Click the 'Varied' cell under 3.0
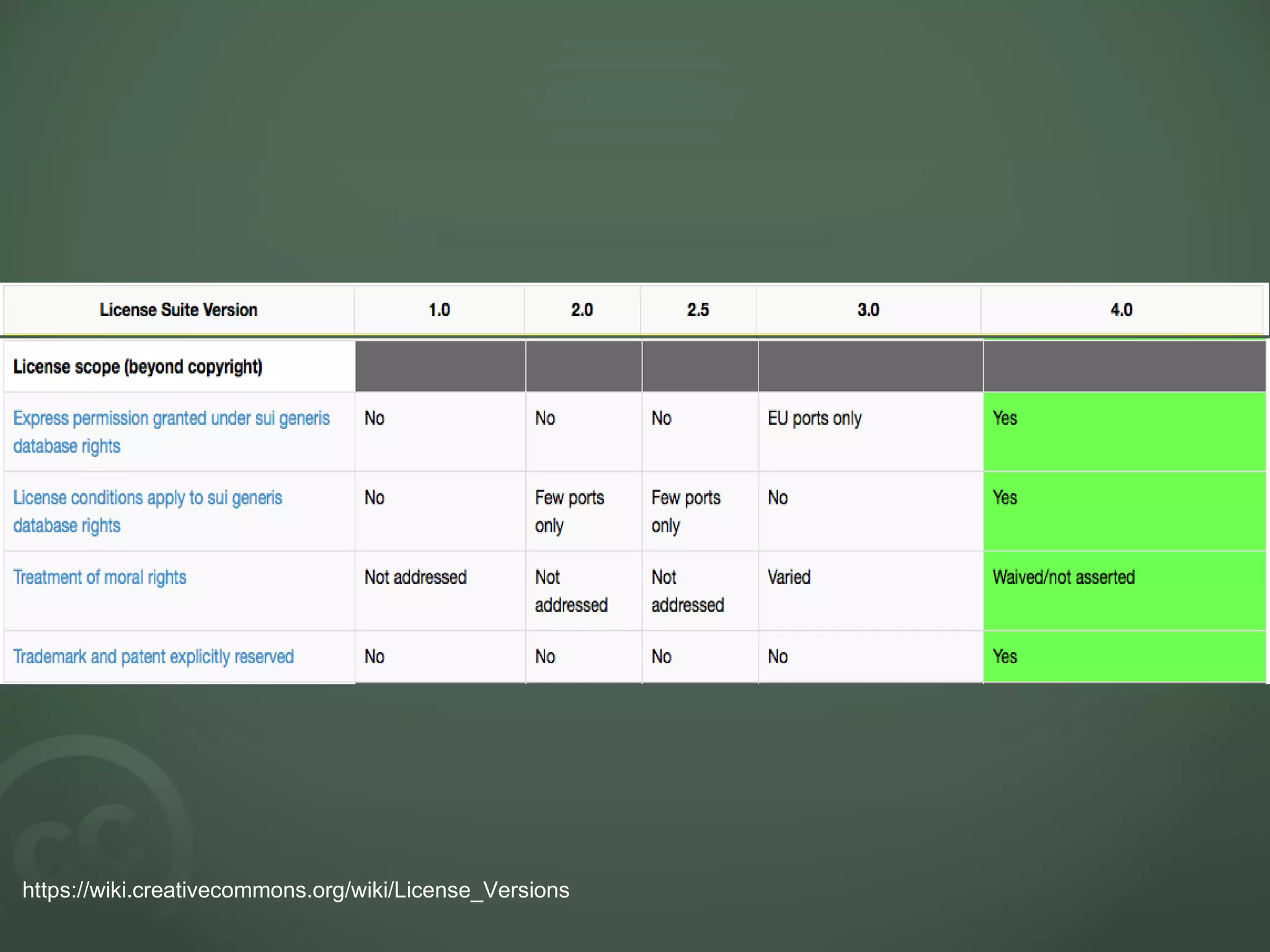 [789, 578]
